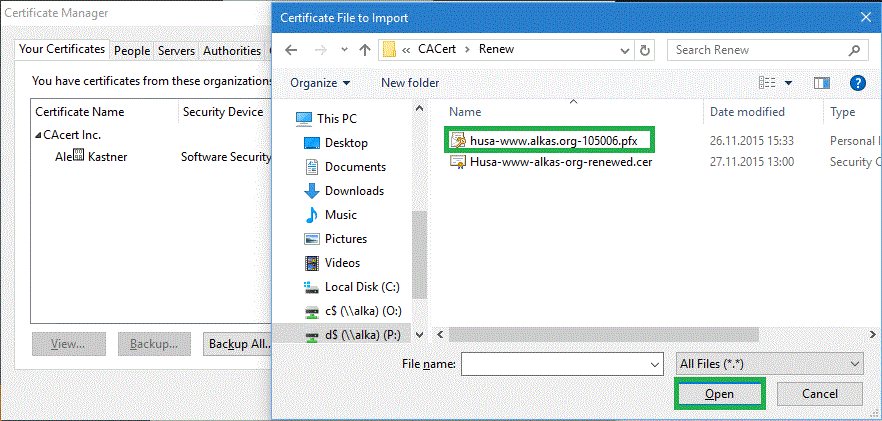Screen dimensions: 882x421
Task: Click the Back navigation arrow
Action: [291, 50]
